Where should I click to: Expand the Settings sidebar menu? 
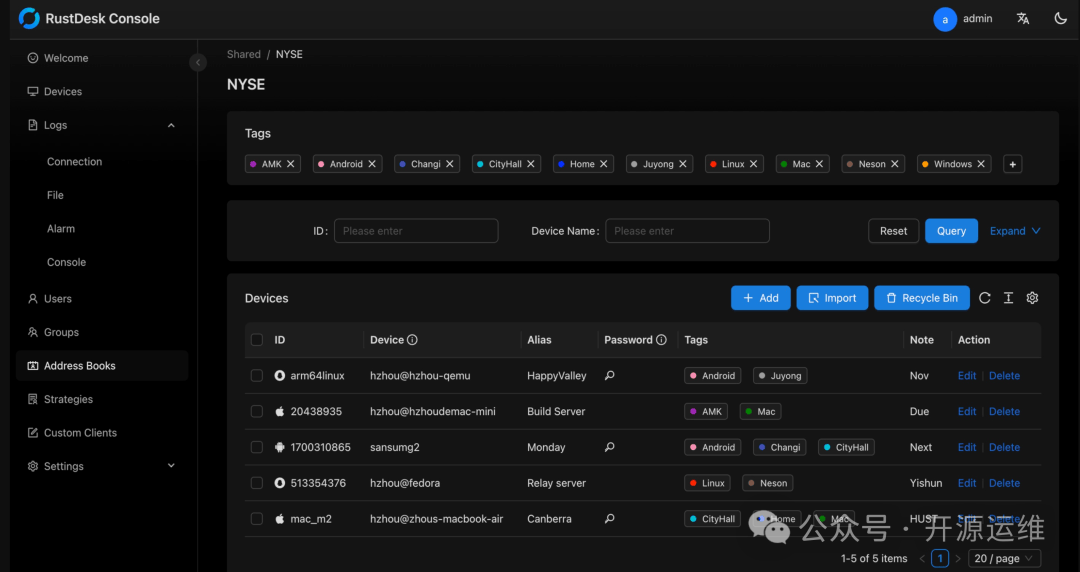pos(100,466)
